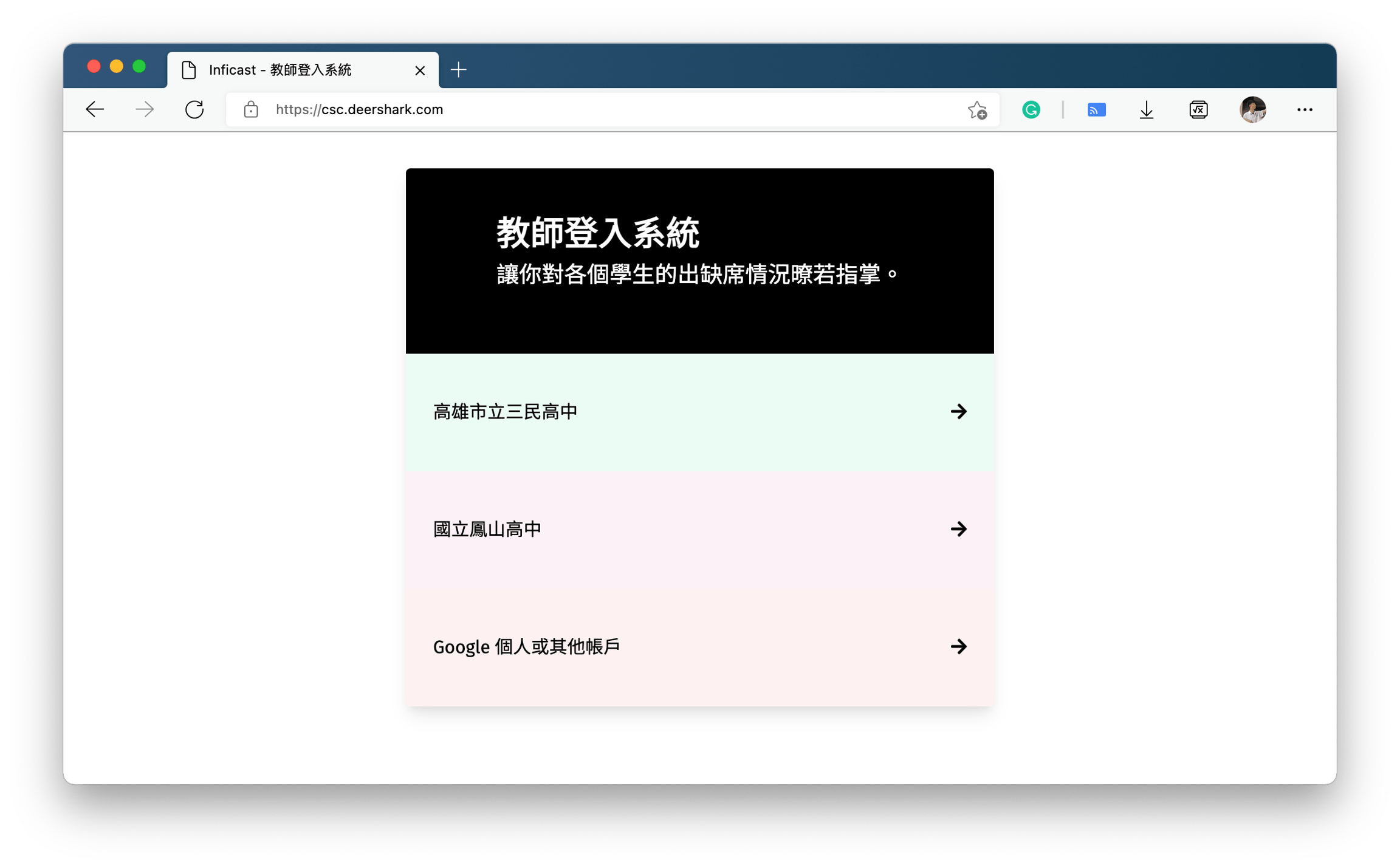View site info via the lock icon

[251, 109]
